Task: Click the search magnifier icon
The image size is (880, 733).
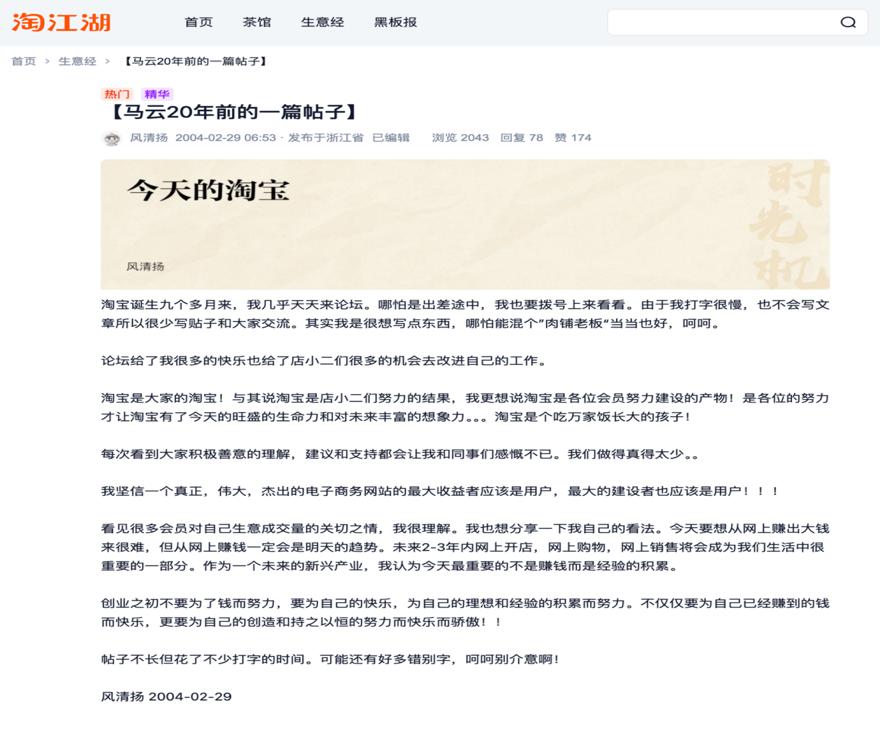Action: point(848,22)
